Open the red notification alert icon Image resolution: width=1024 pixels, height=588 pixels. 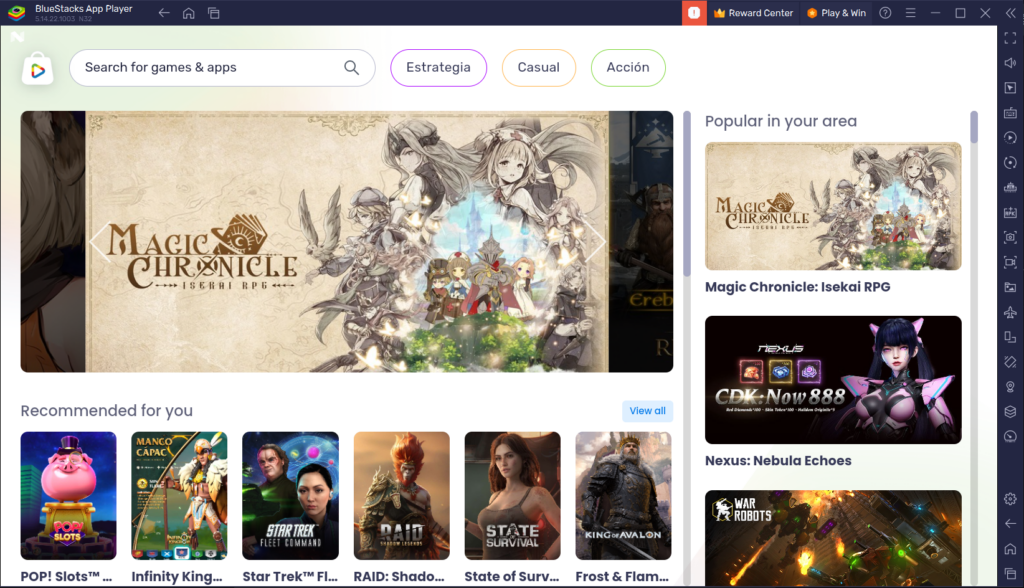click(x=694, y=12)
